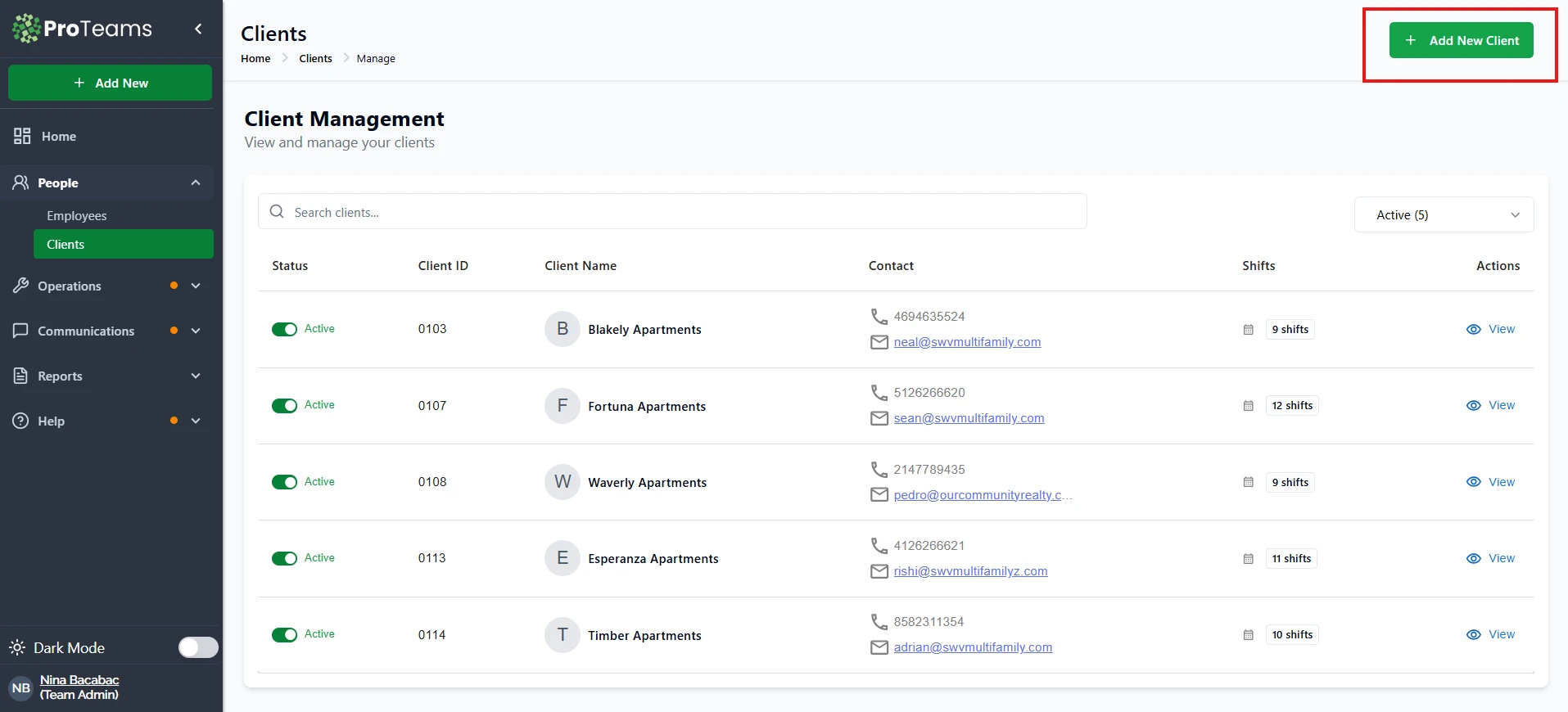The height and width of the screenshot is (712, 1568).
Task: Click the T avatar for Timber Apartments
Action: (x=563, y=635)
